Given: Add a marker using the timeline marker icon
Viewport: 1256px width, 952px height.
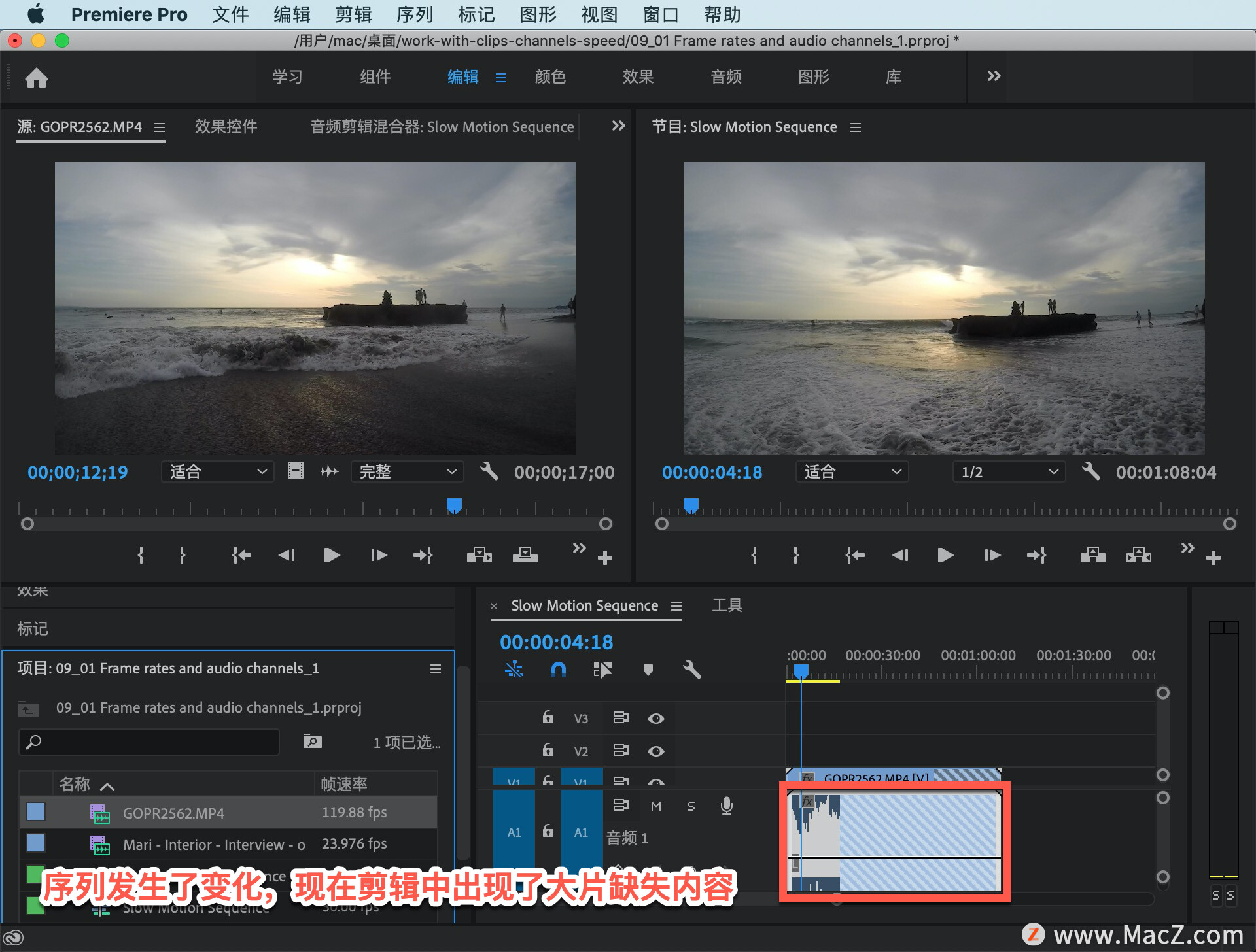Looking at the screenshot, I should pyautogui.click(x=648, y=670).
